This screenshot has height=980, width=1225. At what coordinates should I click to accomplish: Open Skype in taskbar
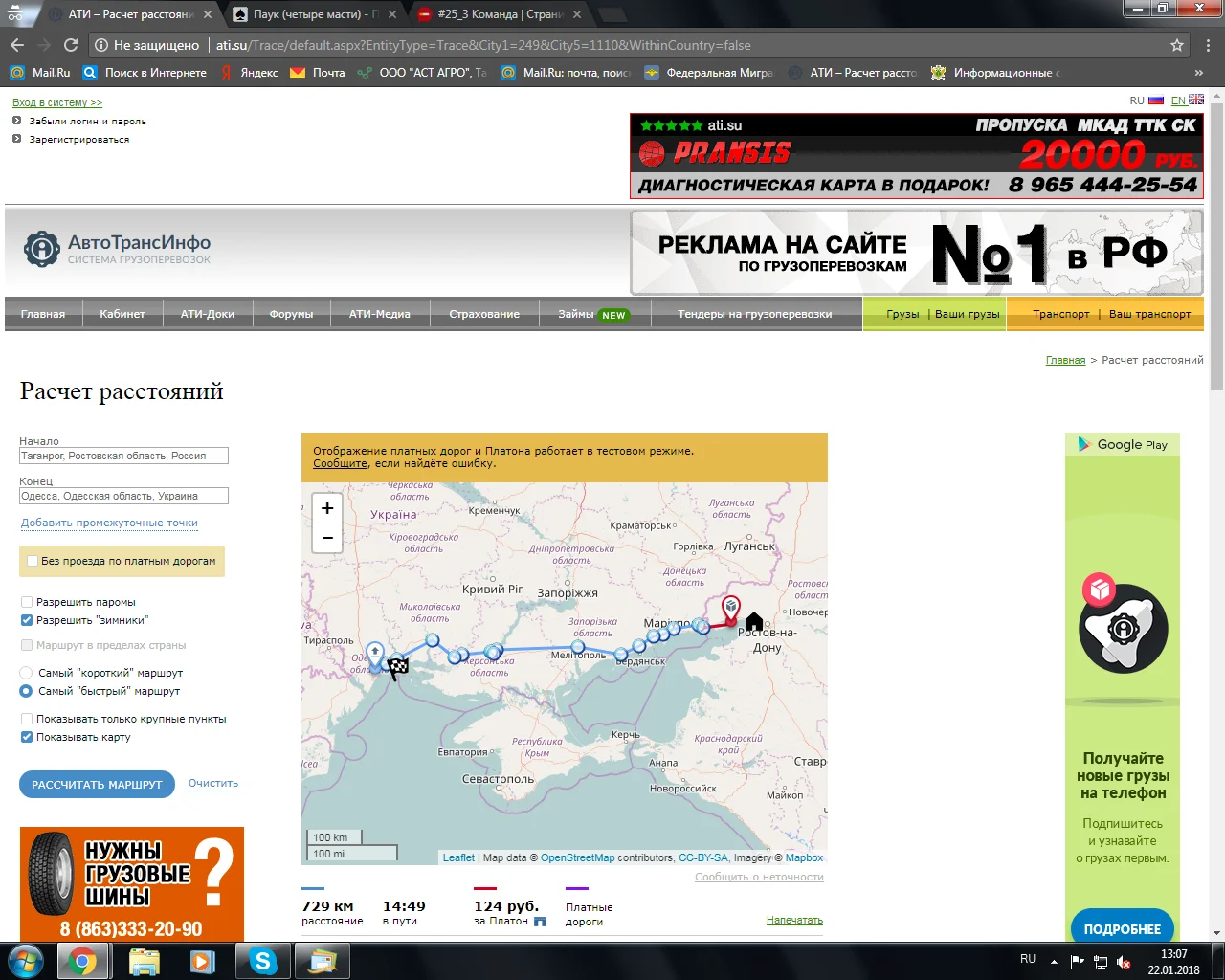262,961
